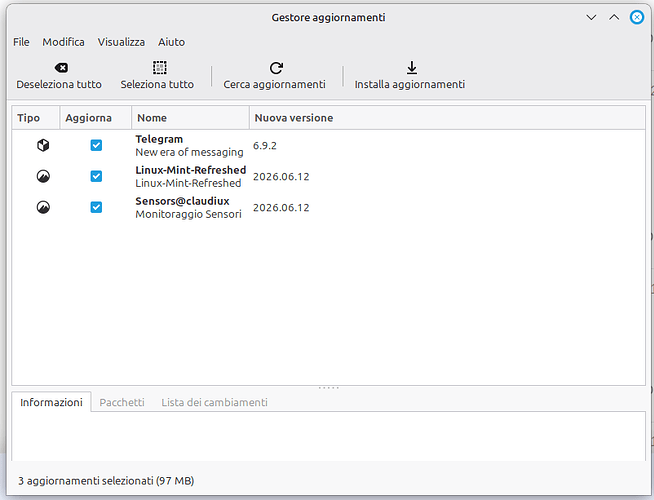This screenshot has height=500, width=654.
Task: Select the Telegram update name
Action: coord(159,139)
